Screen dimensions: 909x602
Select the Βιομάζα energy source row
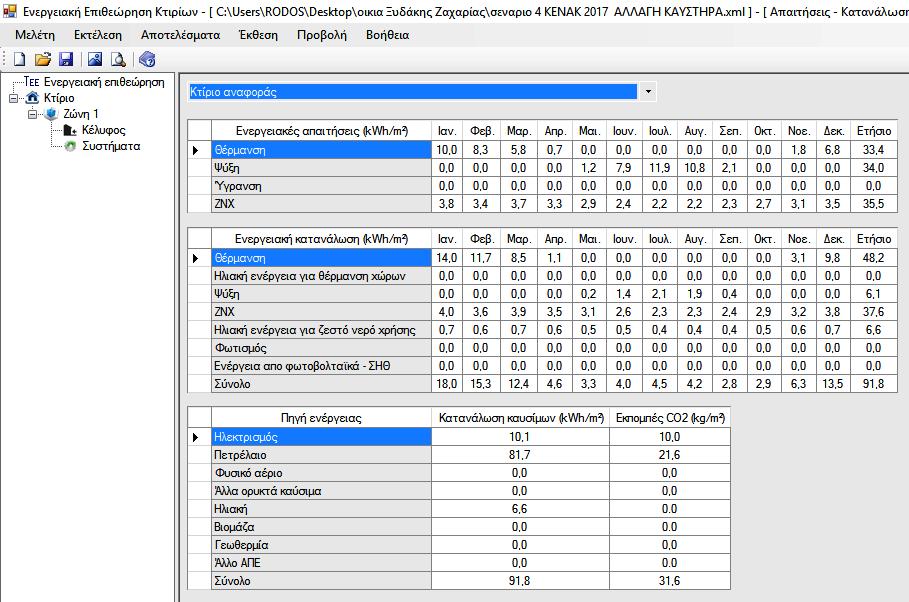[459, 527]
